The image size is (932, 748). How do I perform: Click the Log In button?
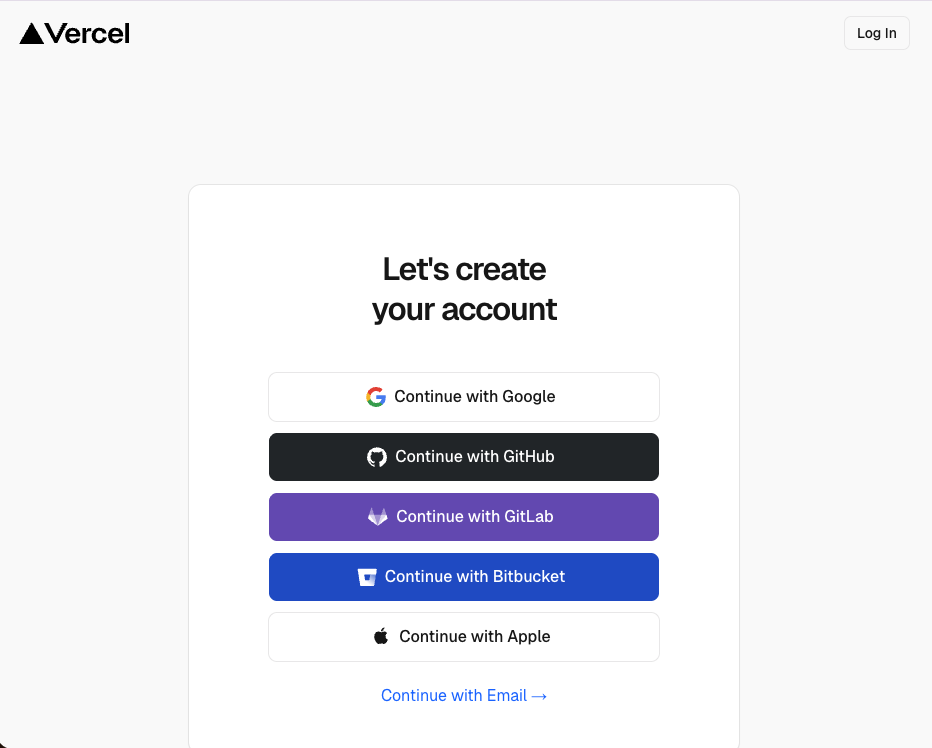[x=876, y=32]
